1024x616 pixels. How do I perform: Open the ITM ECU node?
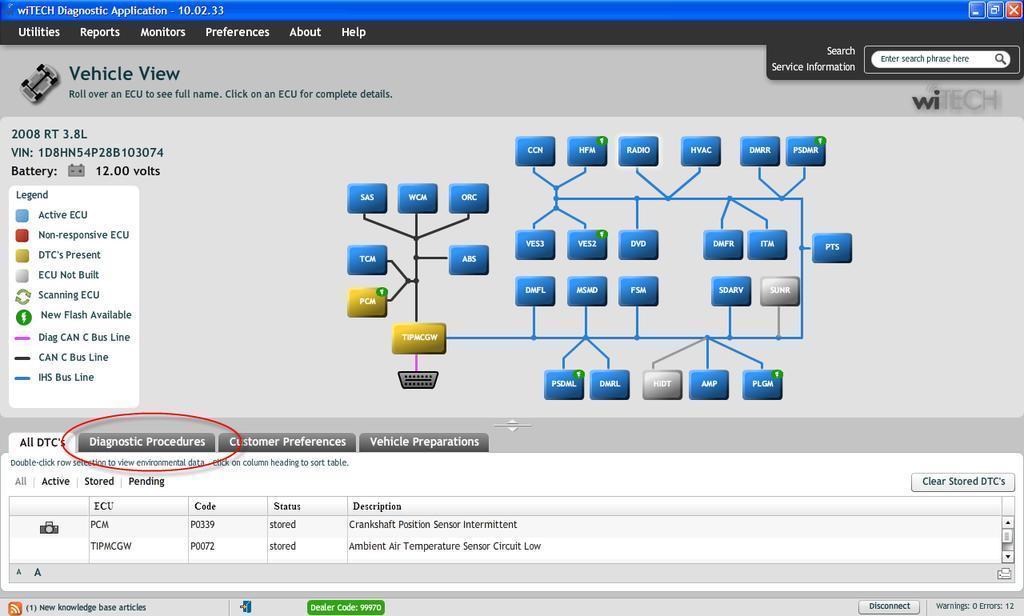767,244
